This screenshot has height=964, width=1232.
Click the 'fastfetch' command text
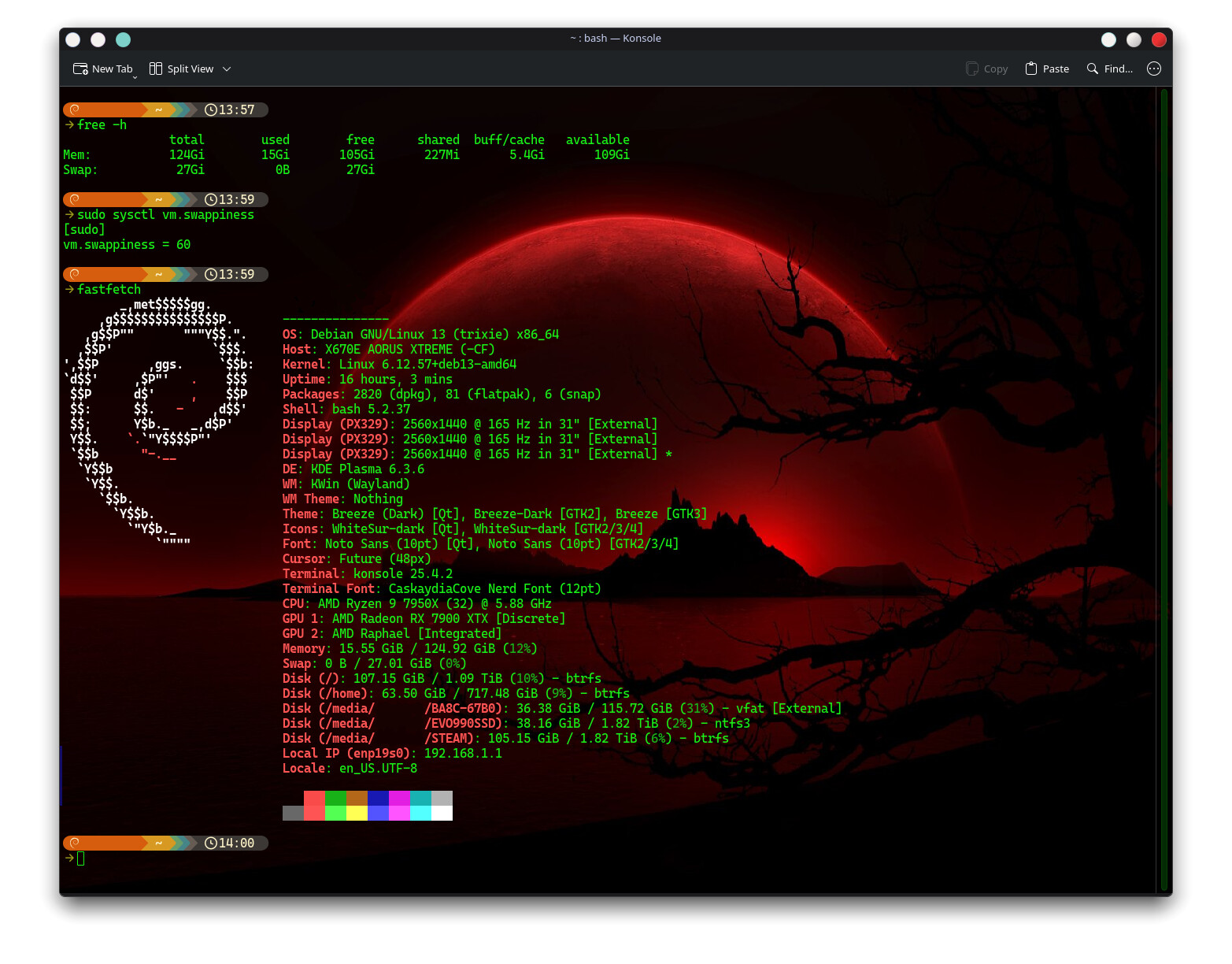[x=109, y=290]
